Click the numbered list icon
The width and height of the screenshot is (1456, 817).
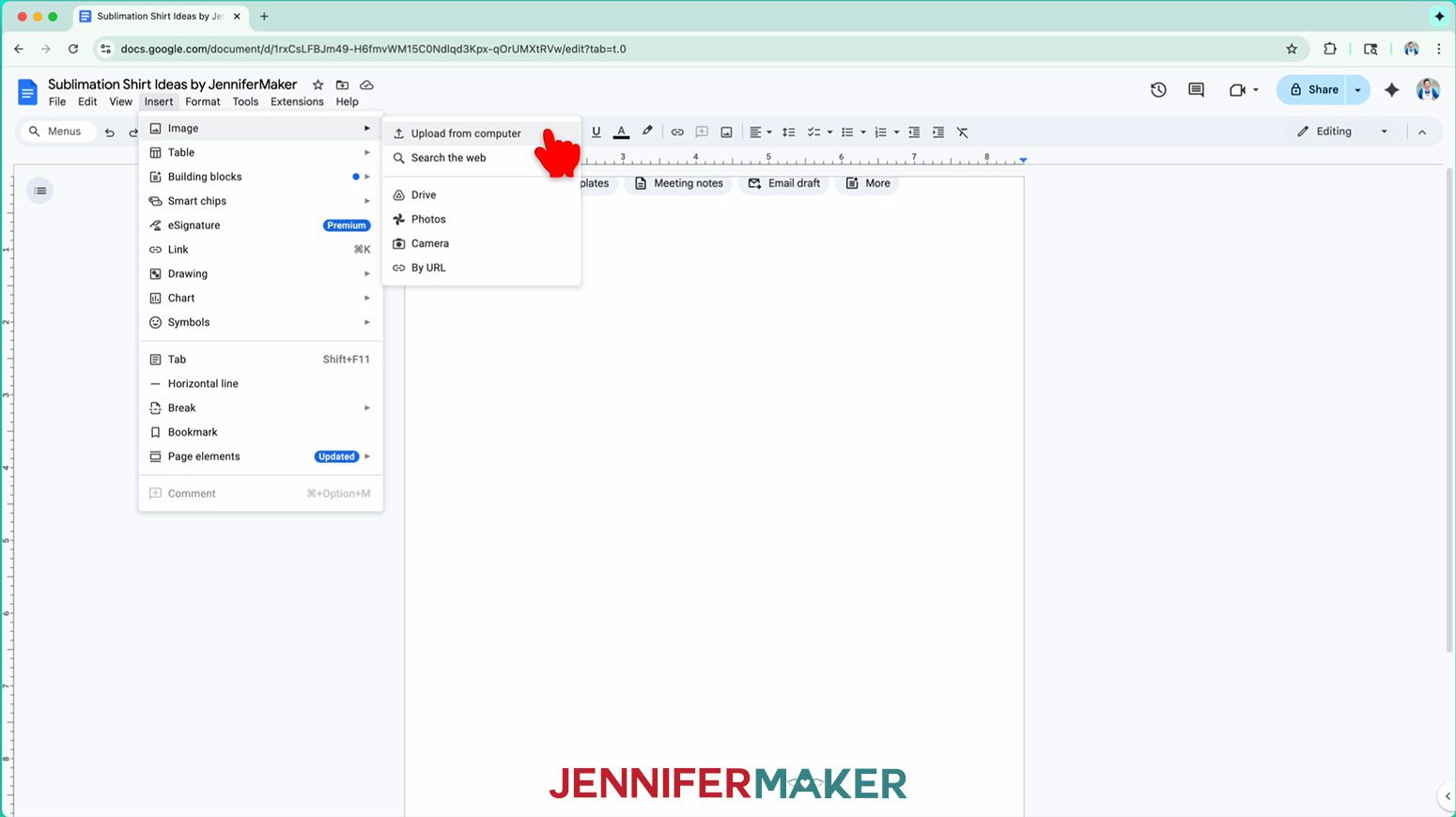[x=880, y=132]
